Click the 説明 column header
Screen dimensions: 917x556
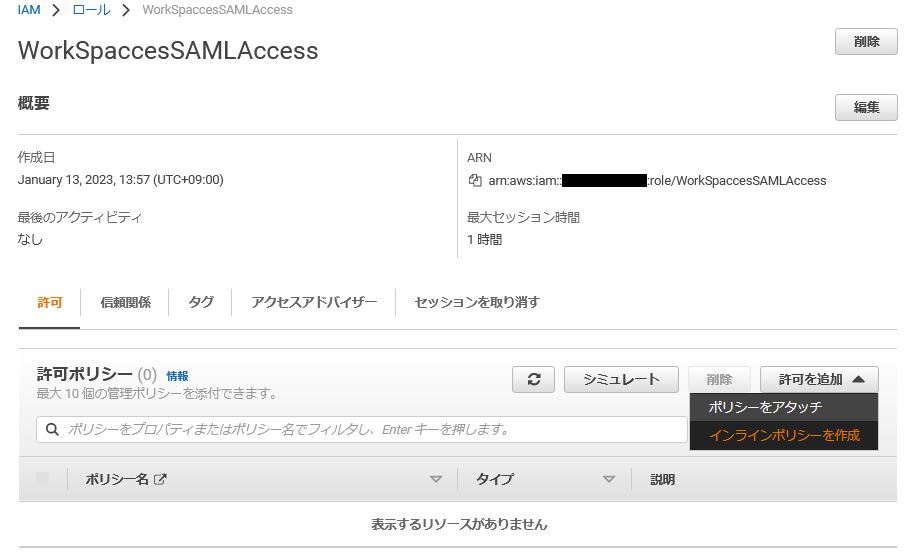(663, 479)
